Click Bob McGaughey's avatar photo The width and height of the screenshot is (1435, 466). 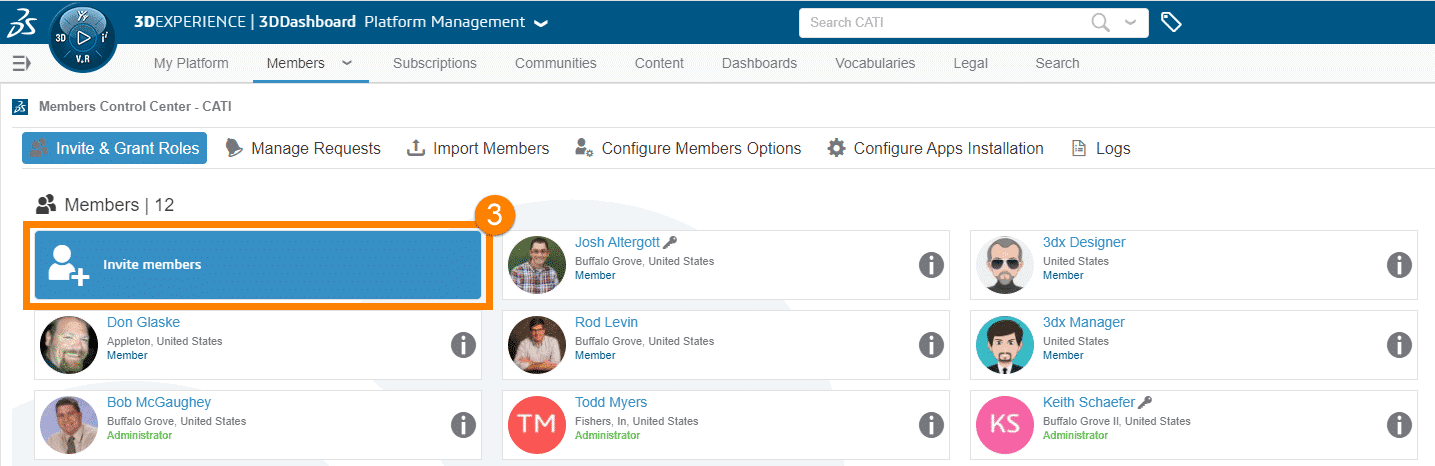69,425
